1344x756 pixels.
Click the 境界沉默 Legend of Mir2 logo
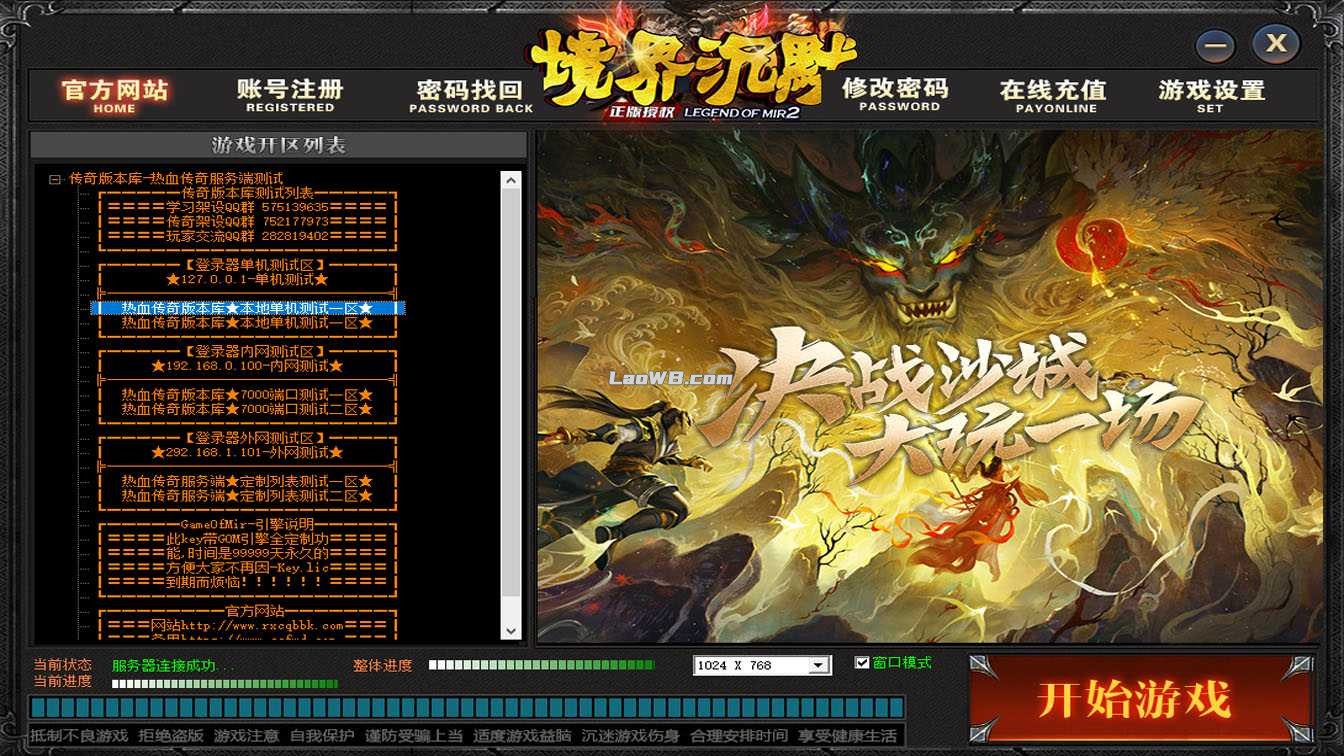[x=692, y=70]
